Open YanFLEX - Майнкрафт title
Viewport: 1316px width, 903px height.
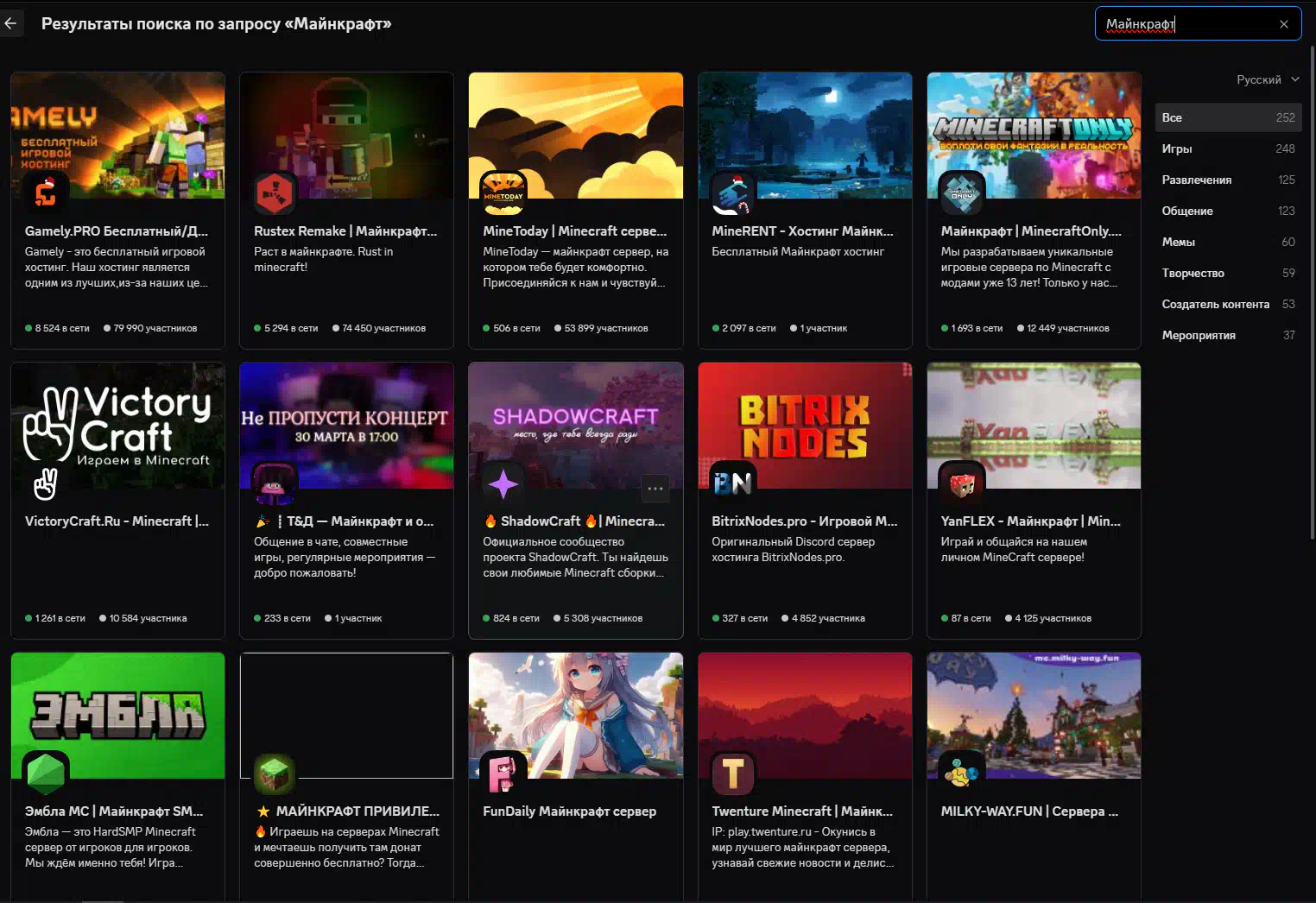click(1031, 521)
